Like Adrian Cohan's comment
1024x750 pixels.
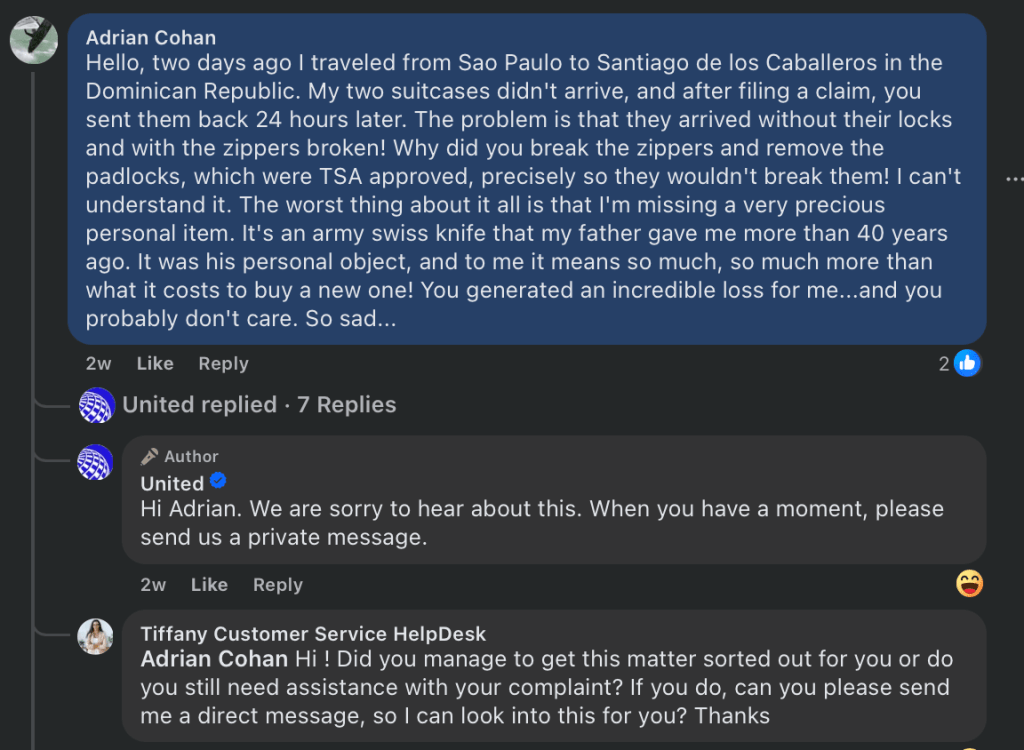tap(155, 364)
